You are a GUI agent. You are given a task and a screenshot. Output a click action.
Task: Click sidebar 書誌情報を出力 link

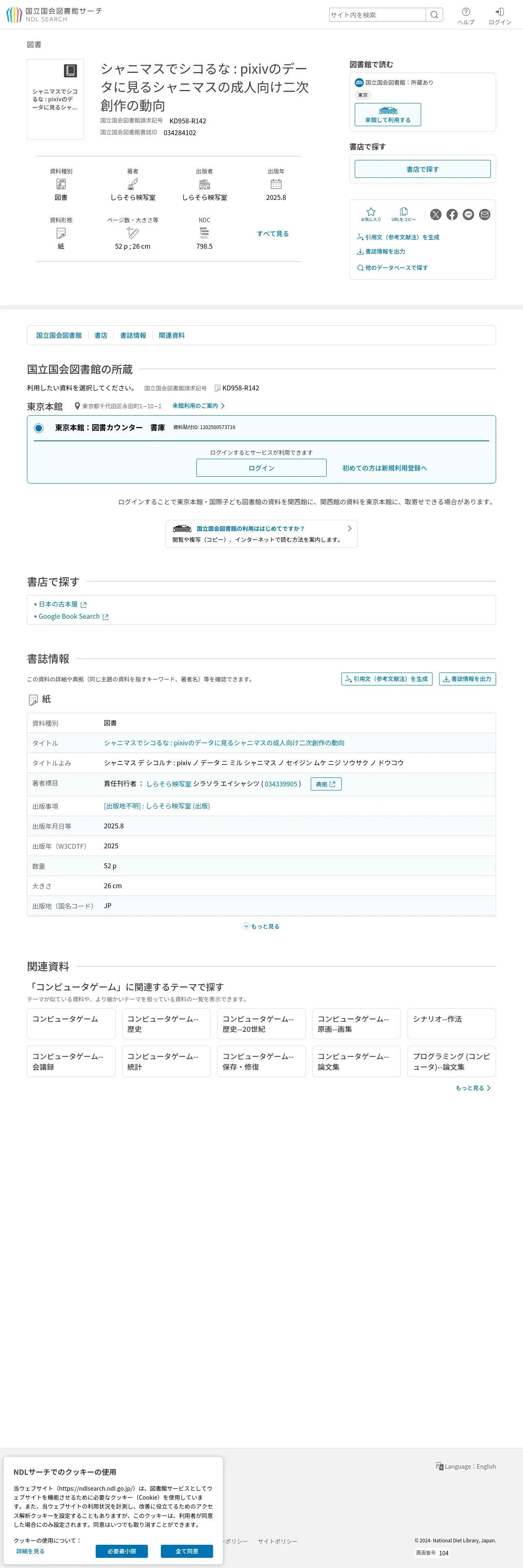tap(381, 252)
